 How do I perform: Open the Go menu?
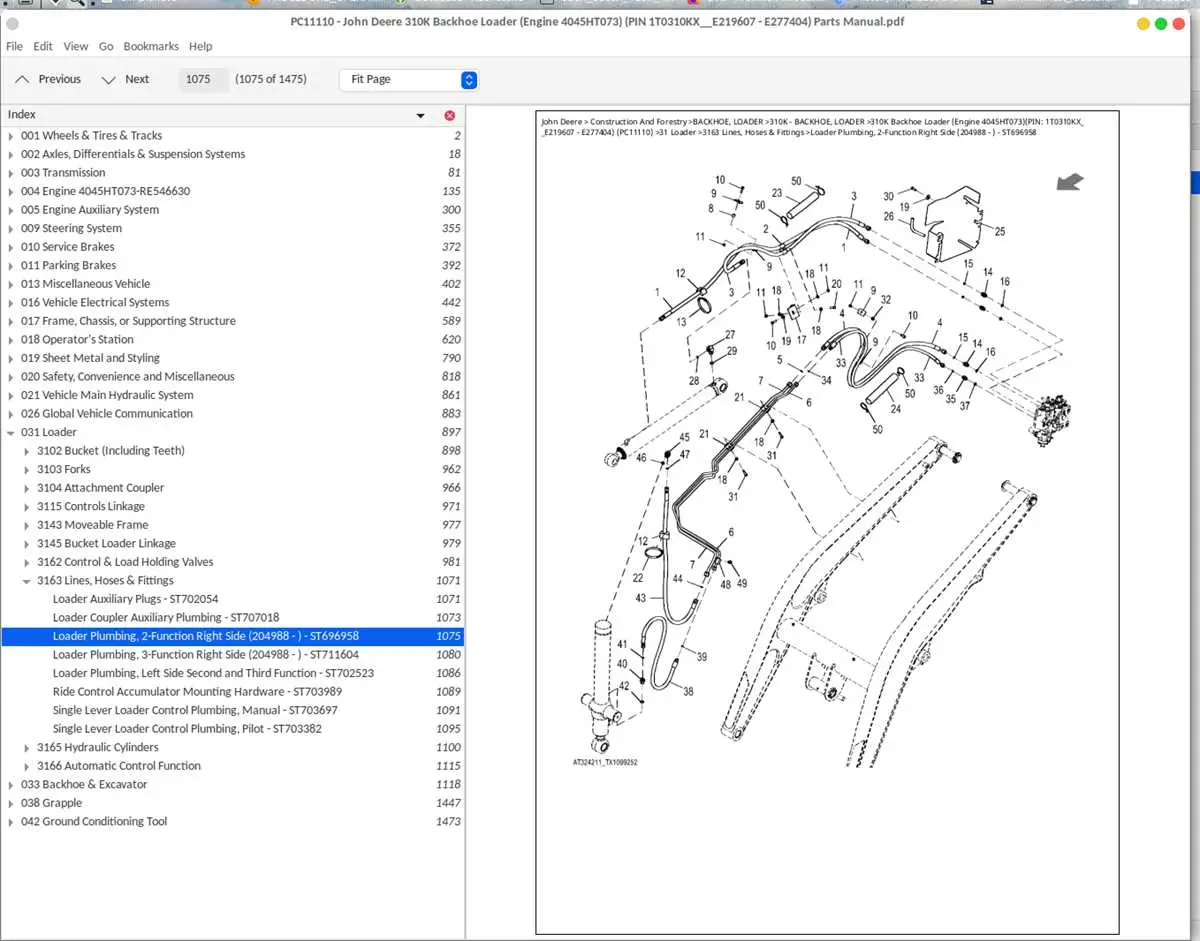coord(106,46)
